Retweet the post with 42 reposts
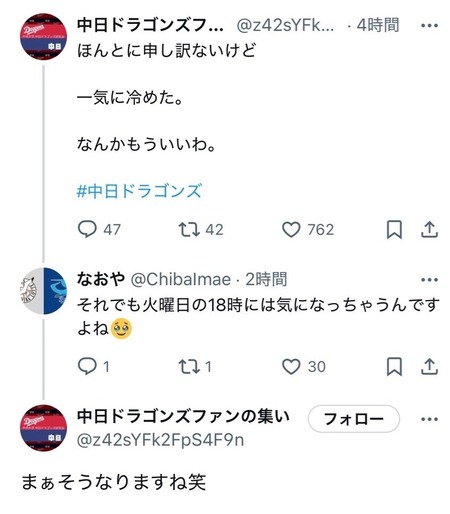450x514 pixels. (189, 230)
